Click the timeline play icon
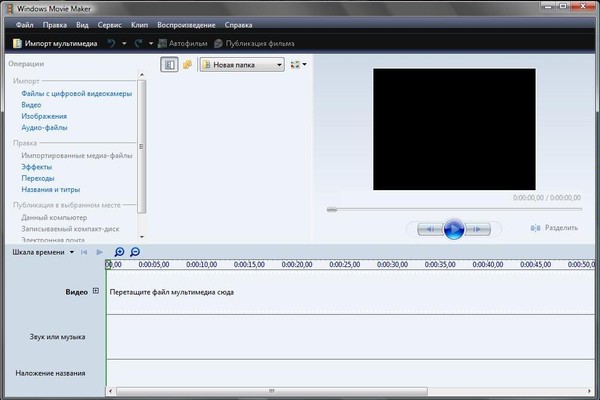This screenshot has height=400, width=600. (99, 252)
